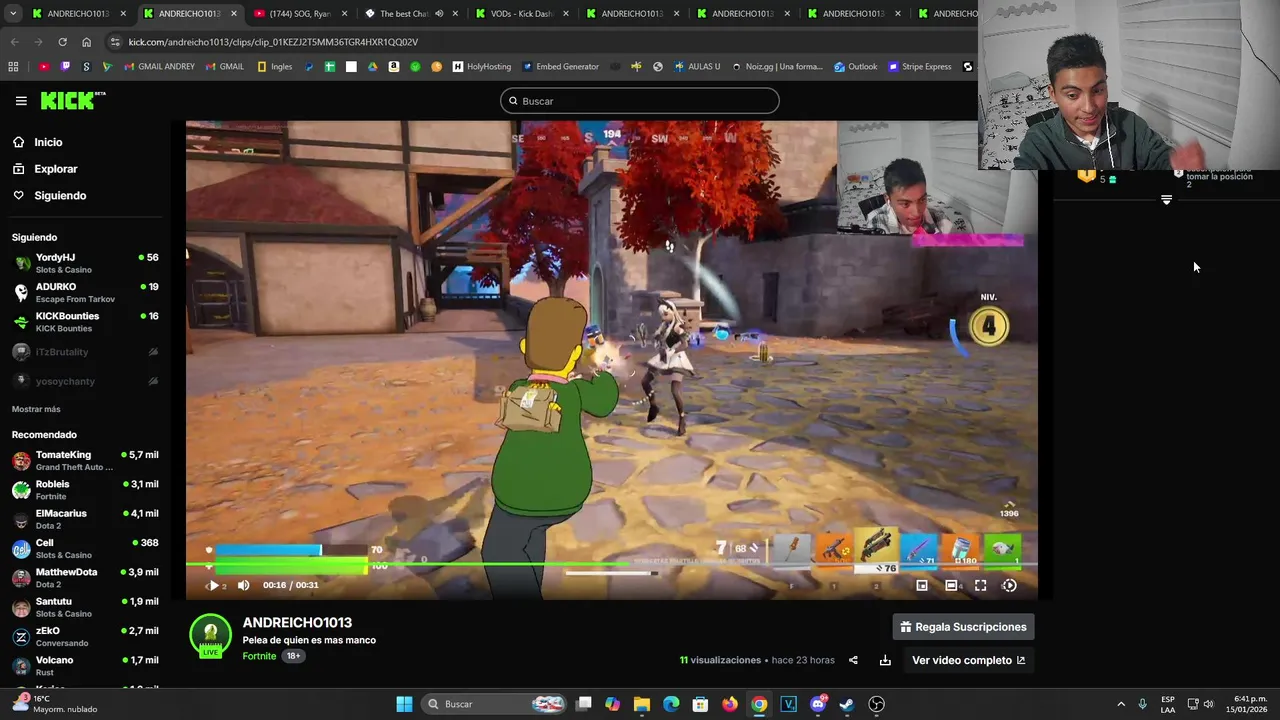Open the ANDREICHO1013 channel avatar
This screenshot has height=720, width=1280.
point(210,635)
